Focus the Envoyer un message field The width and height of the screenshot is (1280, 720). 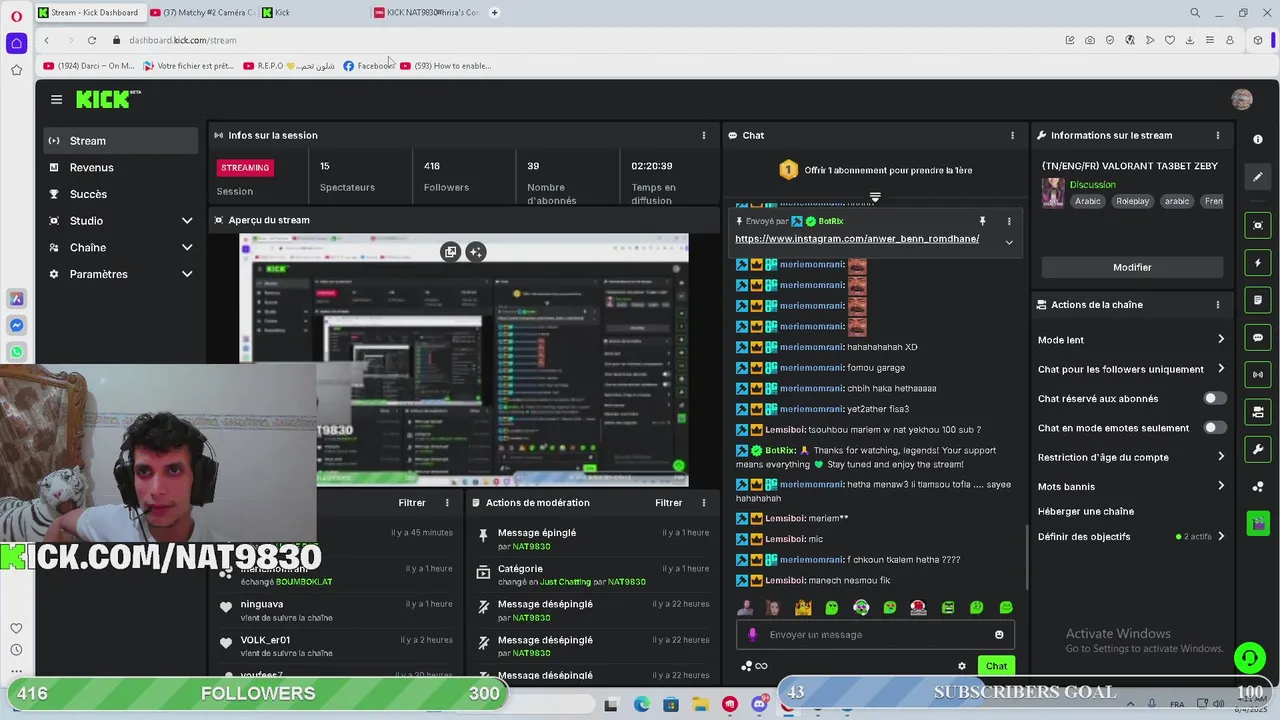point(876,634)
